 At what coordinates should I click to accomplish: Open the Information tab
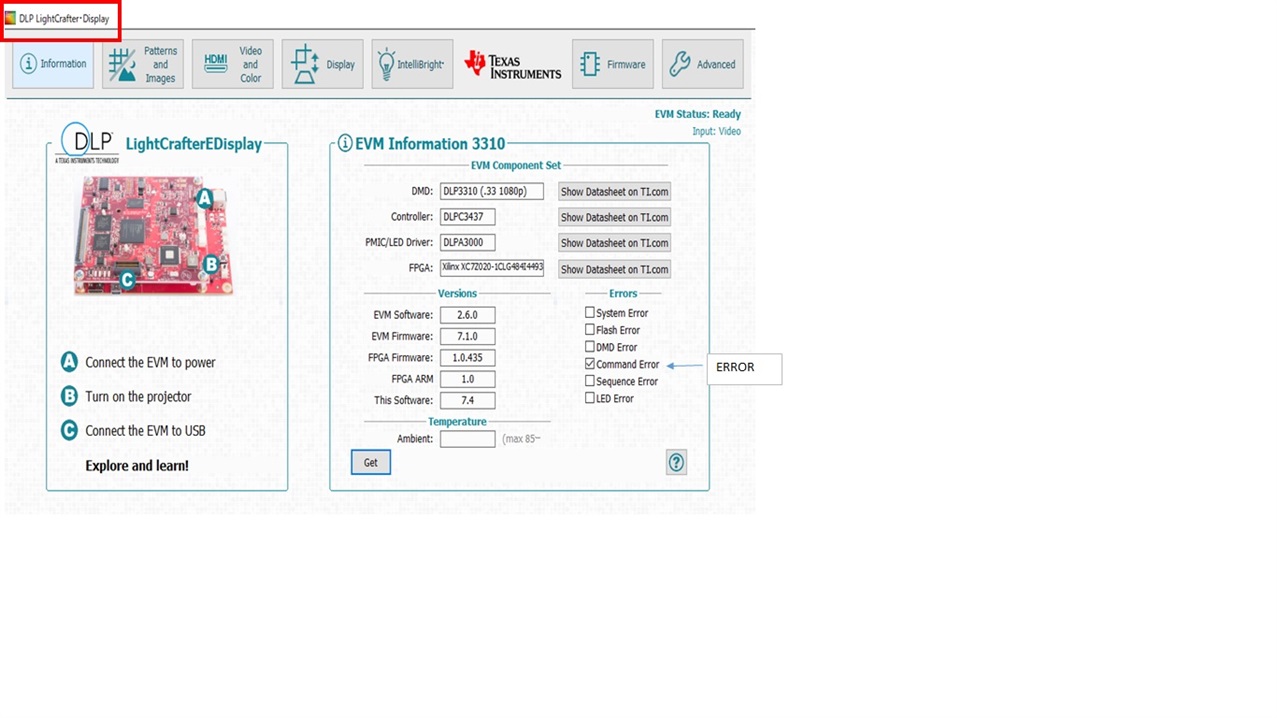coord(53,64)
